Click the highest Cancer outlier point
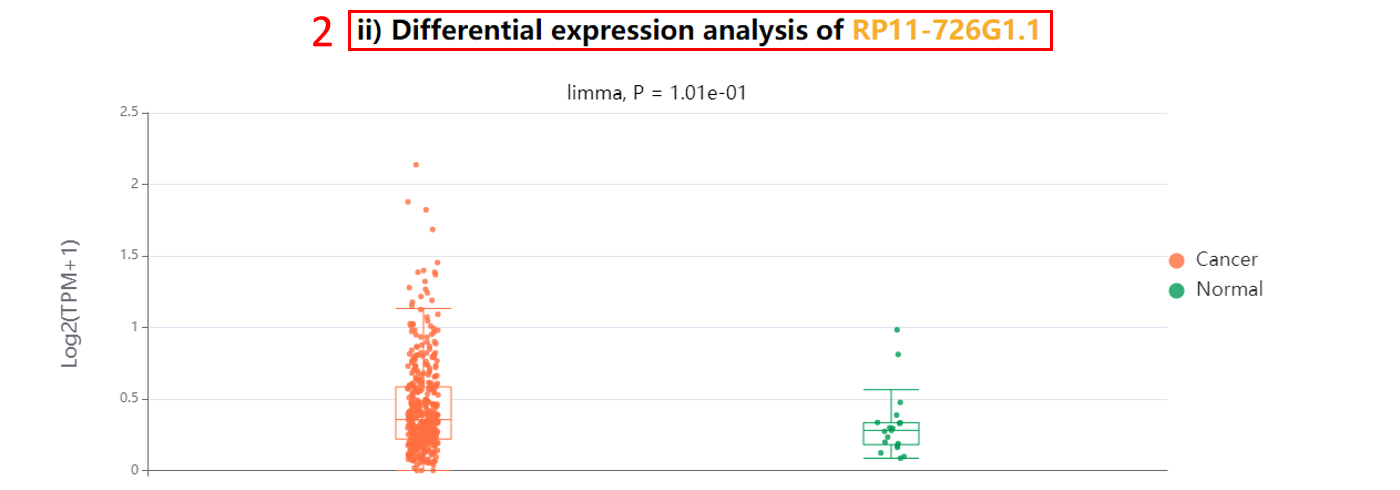1400x490 pixels. pyautogui.click(x=416, y=165)
